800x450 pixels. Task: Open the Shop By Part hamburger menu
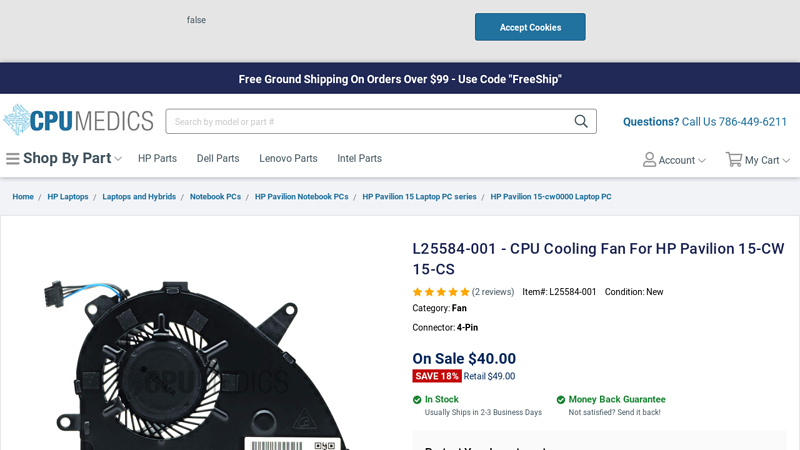pos(13,159)
